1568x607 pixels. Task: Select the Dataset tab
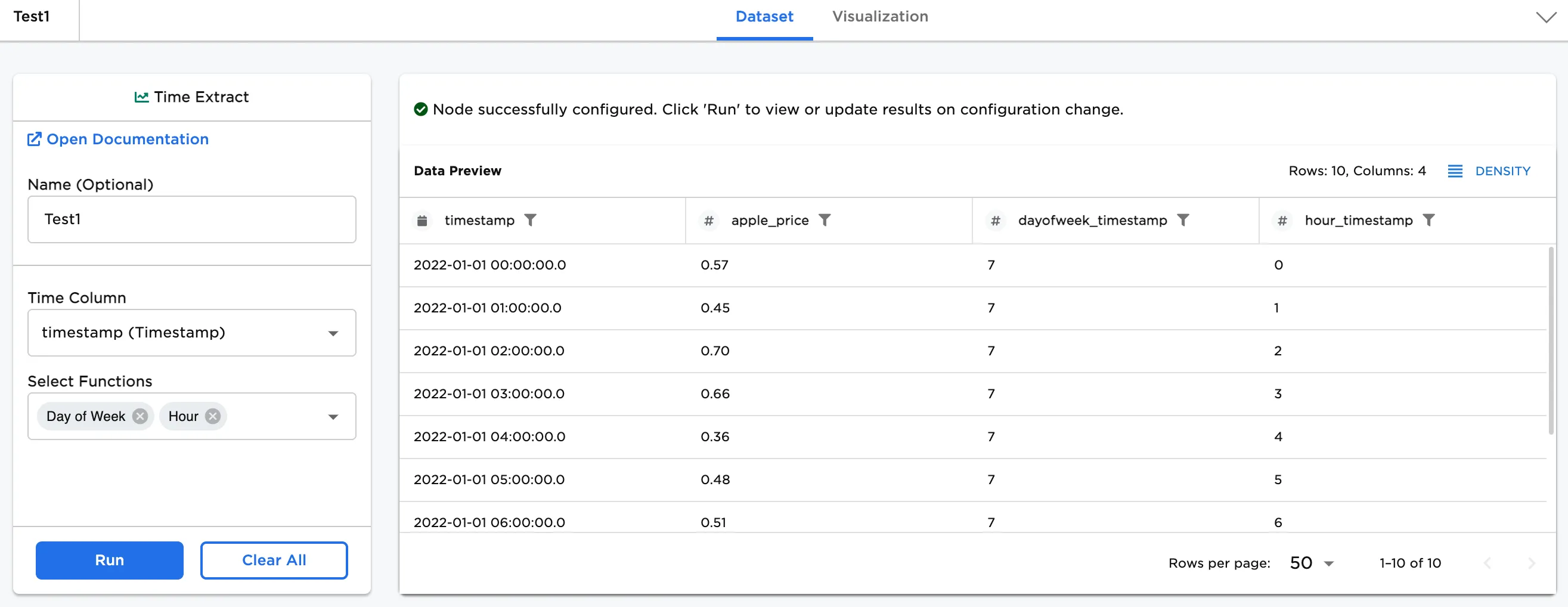764,17
